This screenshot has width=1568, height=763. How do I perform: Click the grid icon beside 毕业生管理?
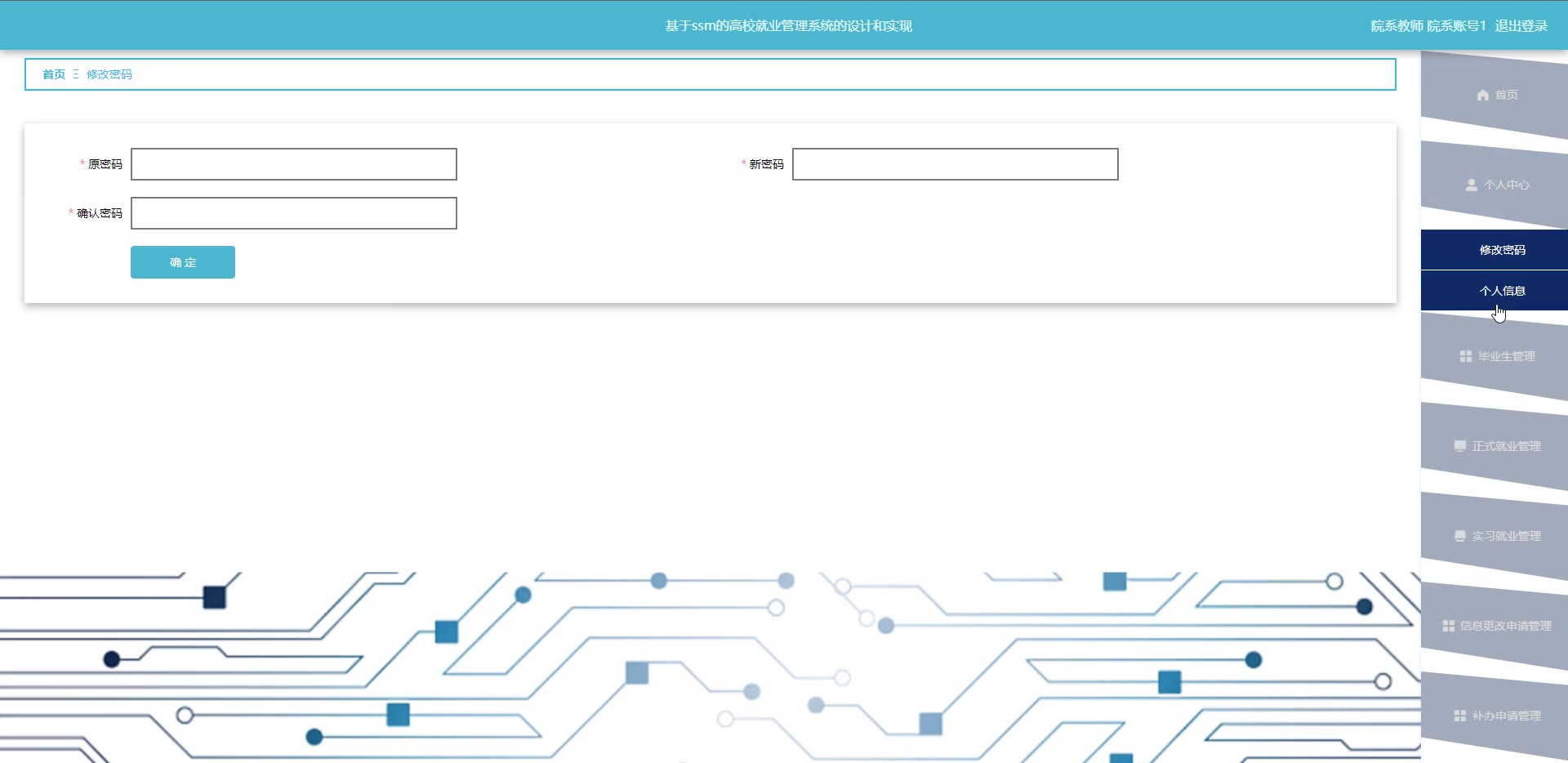point(1466,356)
